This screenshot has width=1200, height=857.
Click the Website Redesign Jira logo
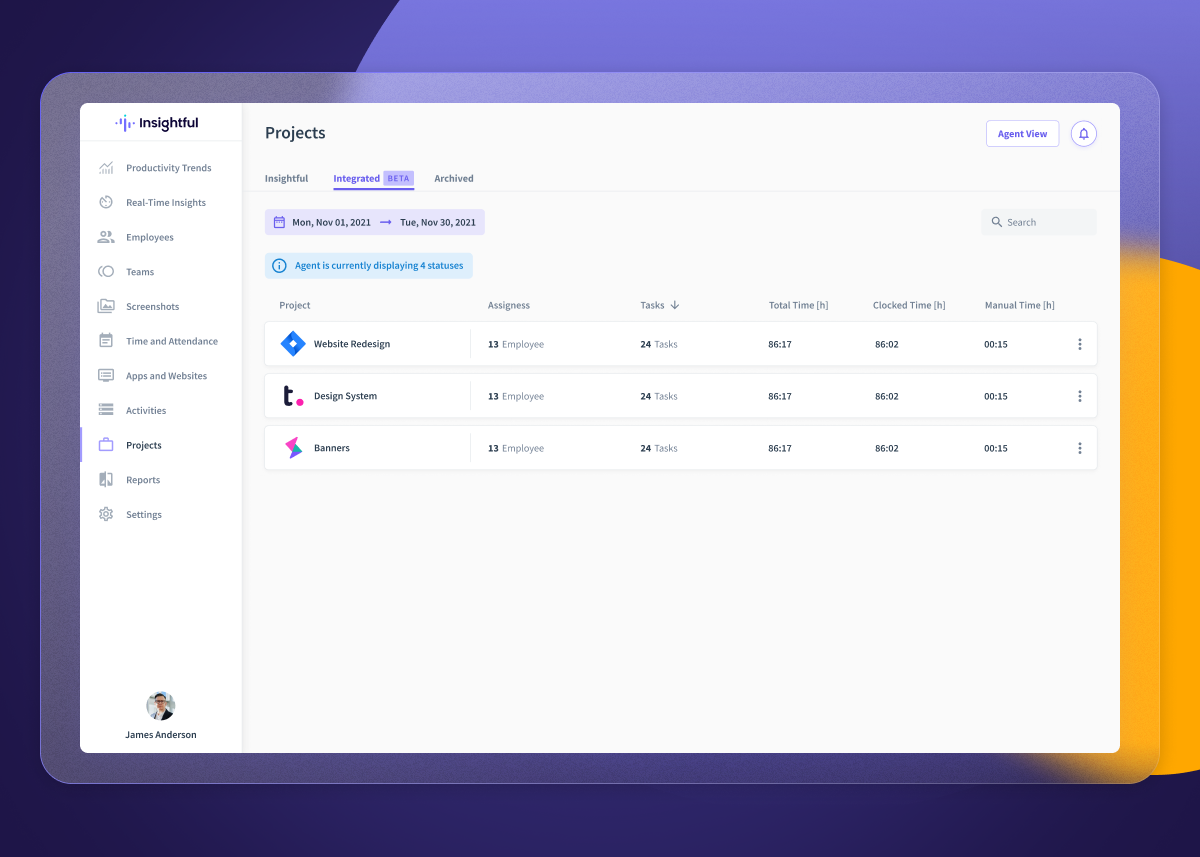pyautogui.click(x=292, y=344)
